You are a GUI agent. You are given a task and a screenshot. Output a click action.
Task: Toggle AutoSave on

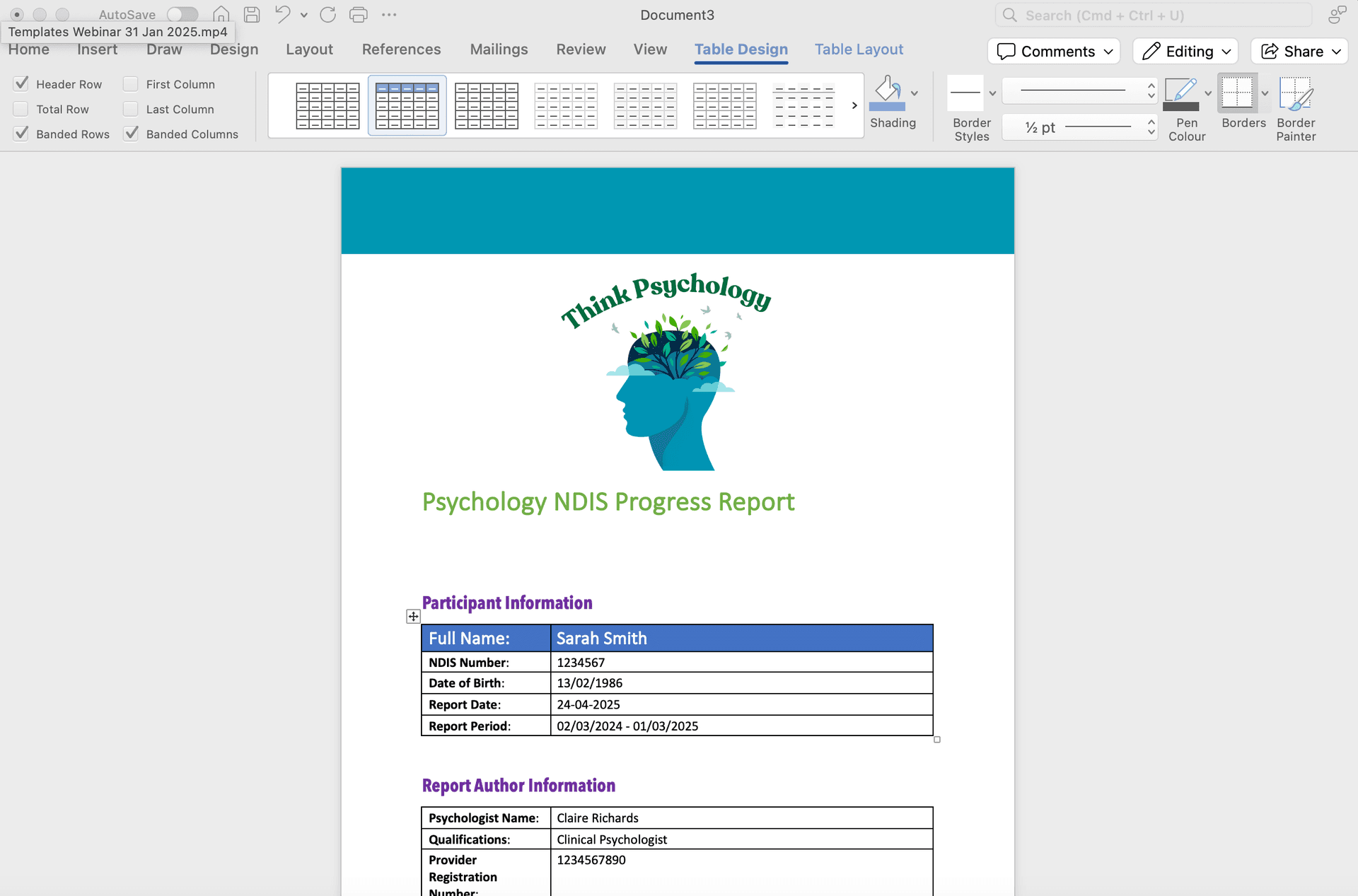[x=182, y=13]
